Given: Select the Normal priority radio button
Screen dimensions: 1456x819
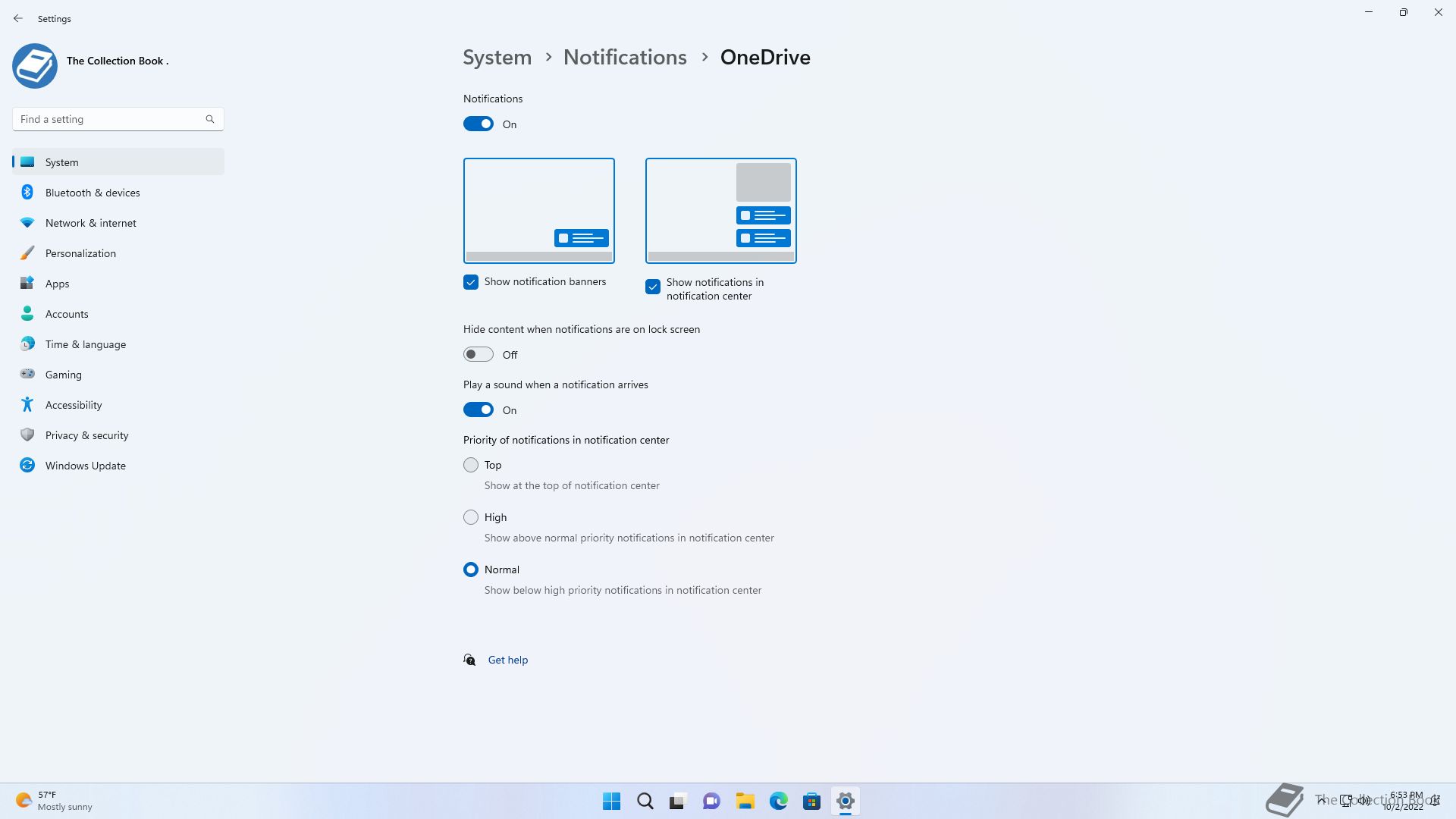Looking at the screenshot, I should [x=471, y=570].
